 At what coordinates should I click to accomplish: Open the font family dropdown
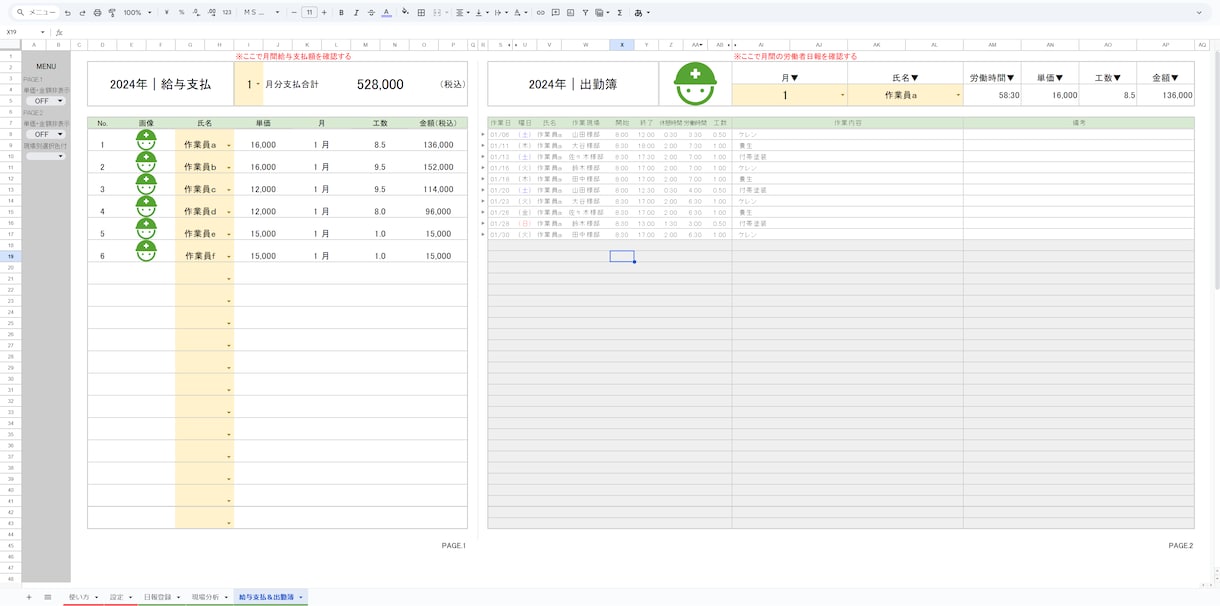click(x=262, y=13)
